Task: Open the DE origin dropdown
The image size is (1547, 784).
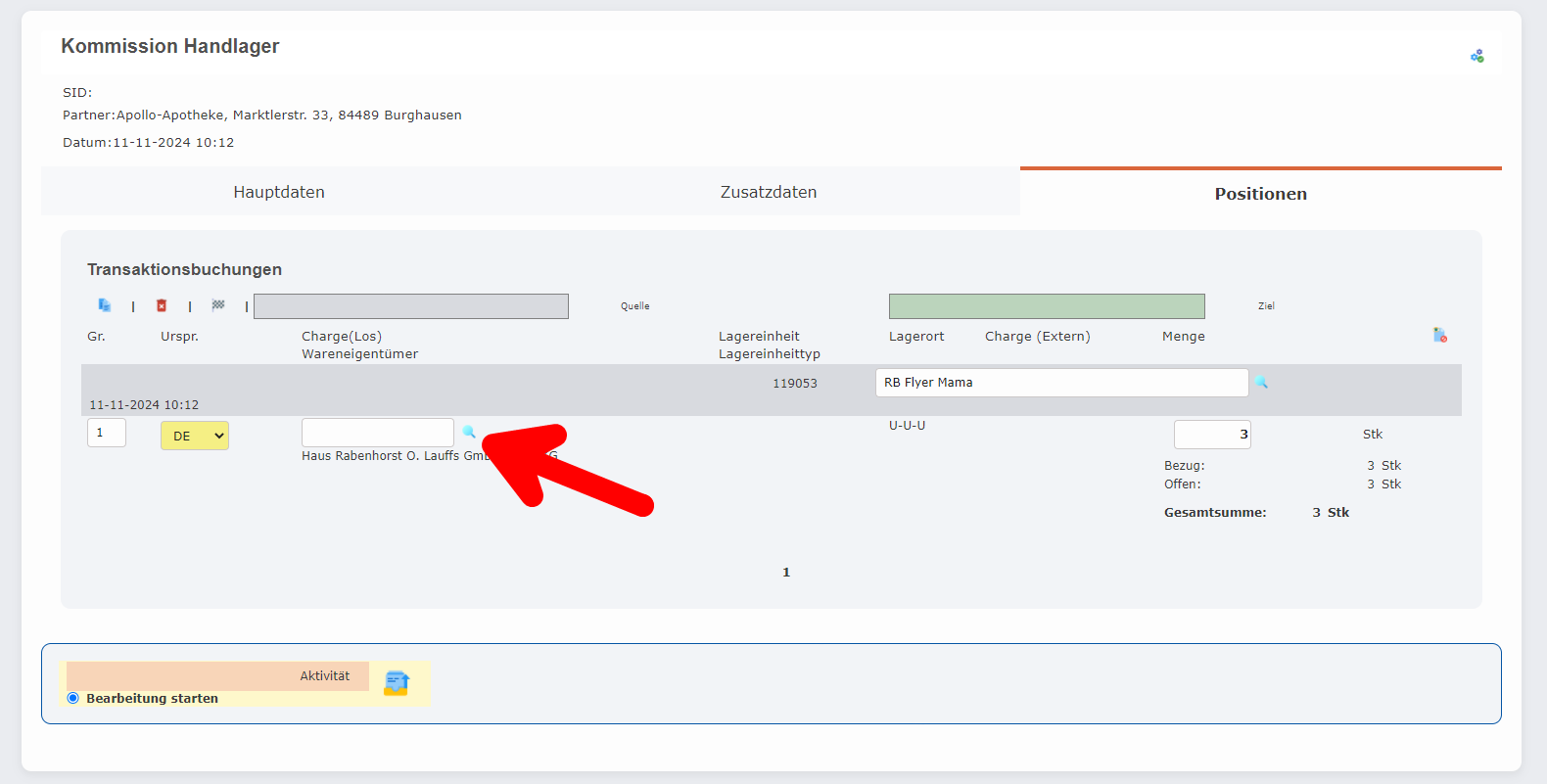Action: (195, 436)
